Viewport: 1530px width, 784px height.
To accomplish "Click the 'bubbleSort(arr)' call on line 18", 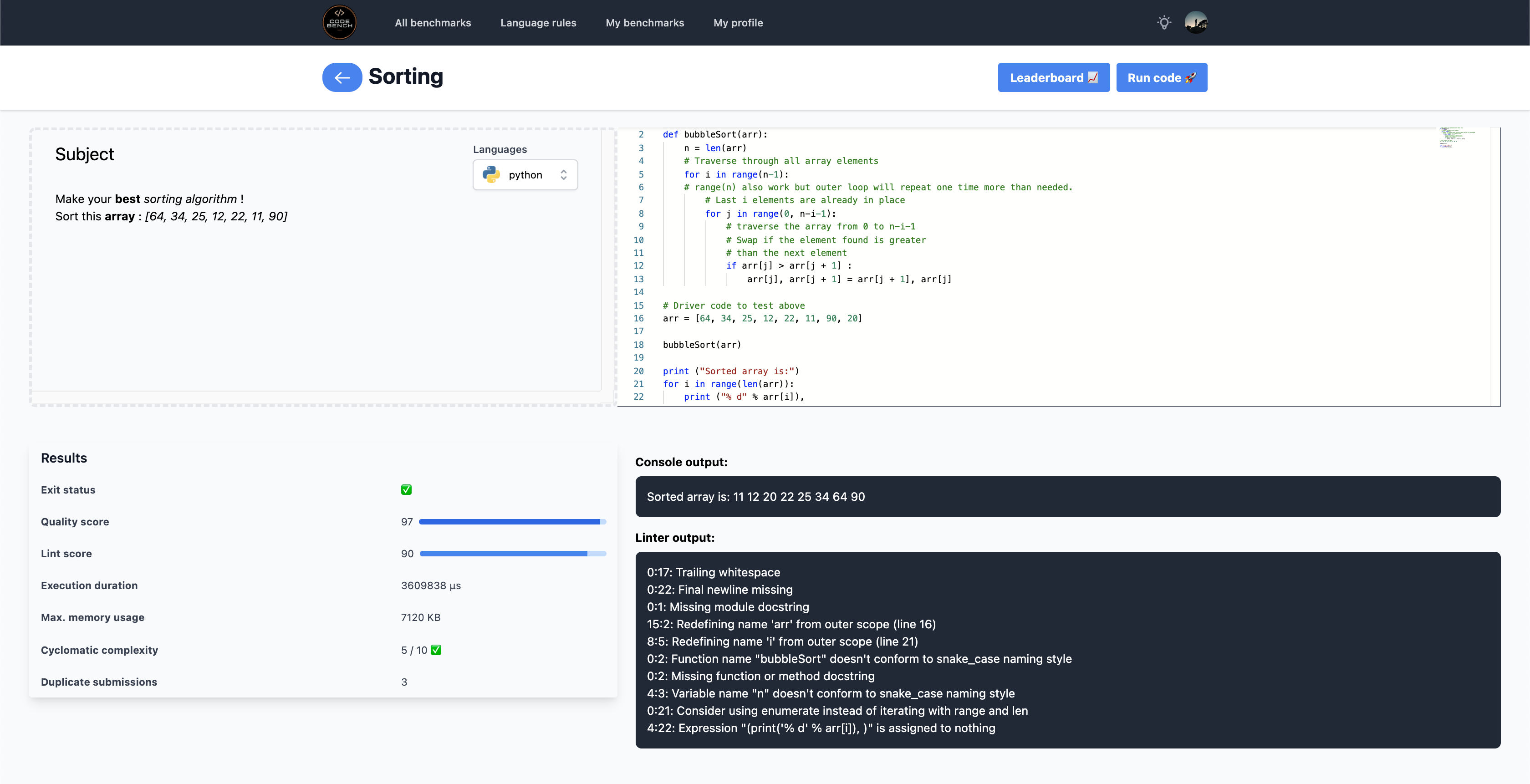I will point(702,345).
